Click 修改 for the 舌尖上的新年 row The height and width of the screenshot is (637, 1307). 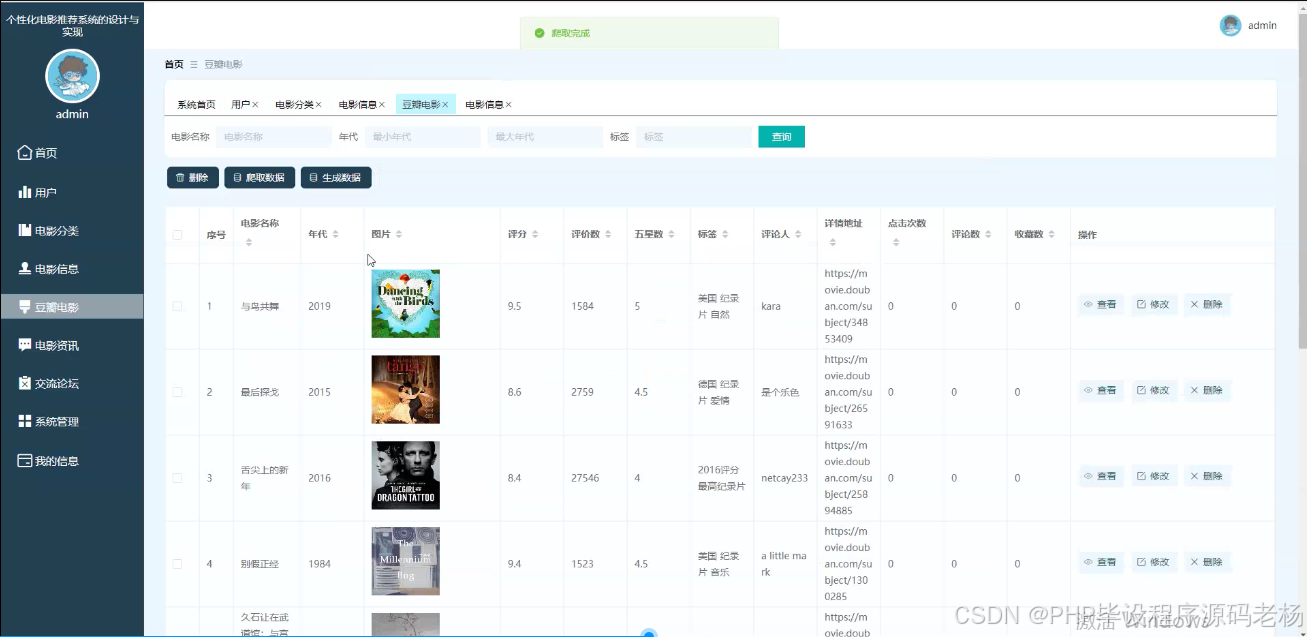tap(1153, 476)
